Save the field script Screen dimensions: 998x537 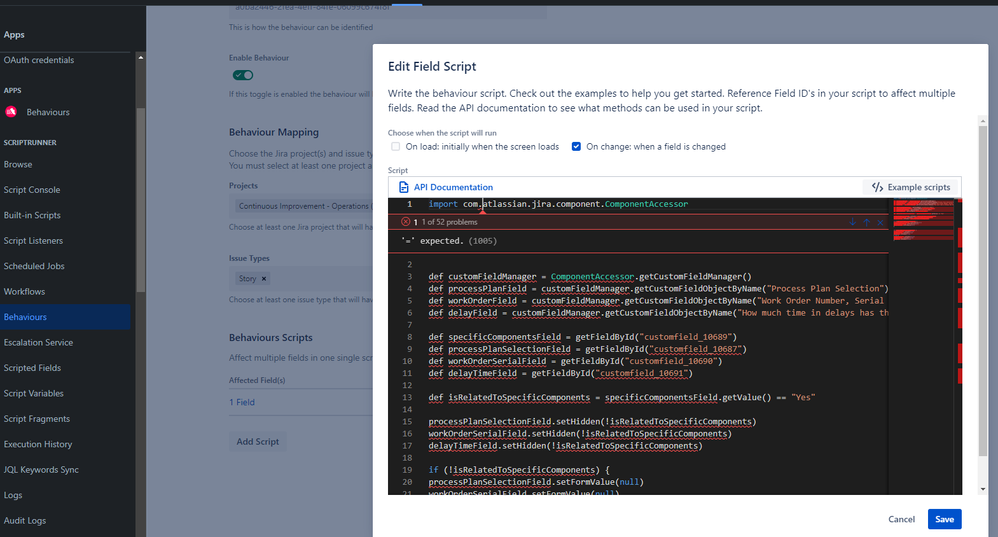click(945, 519)
